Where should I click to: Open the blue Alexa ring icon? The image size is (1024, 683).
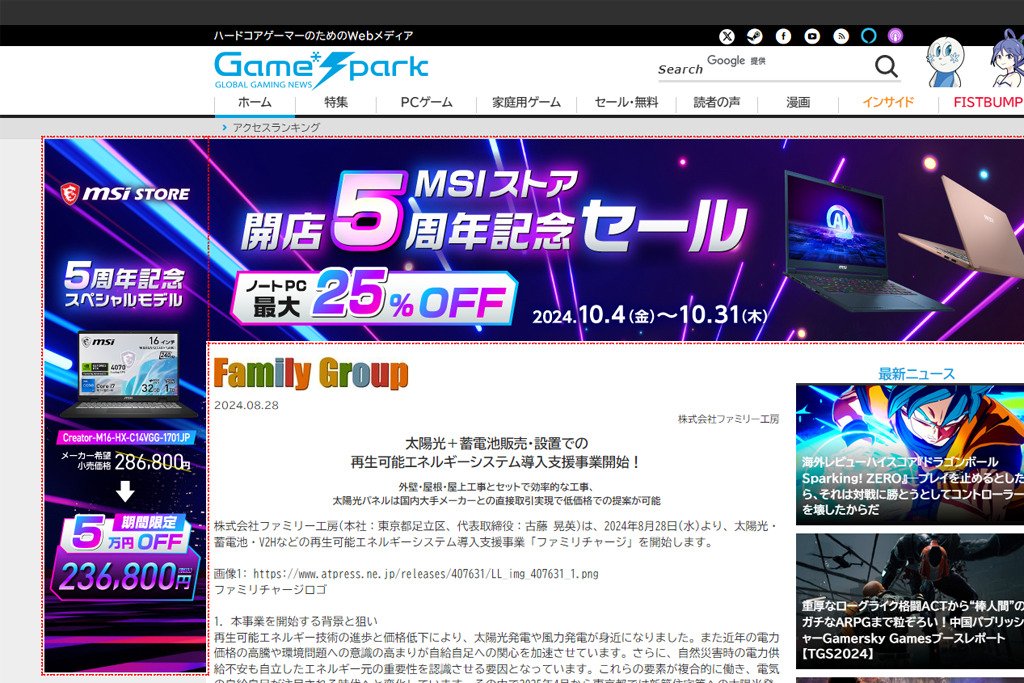pos(868,36)
